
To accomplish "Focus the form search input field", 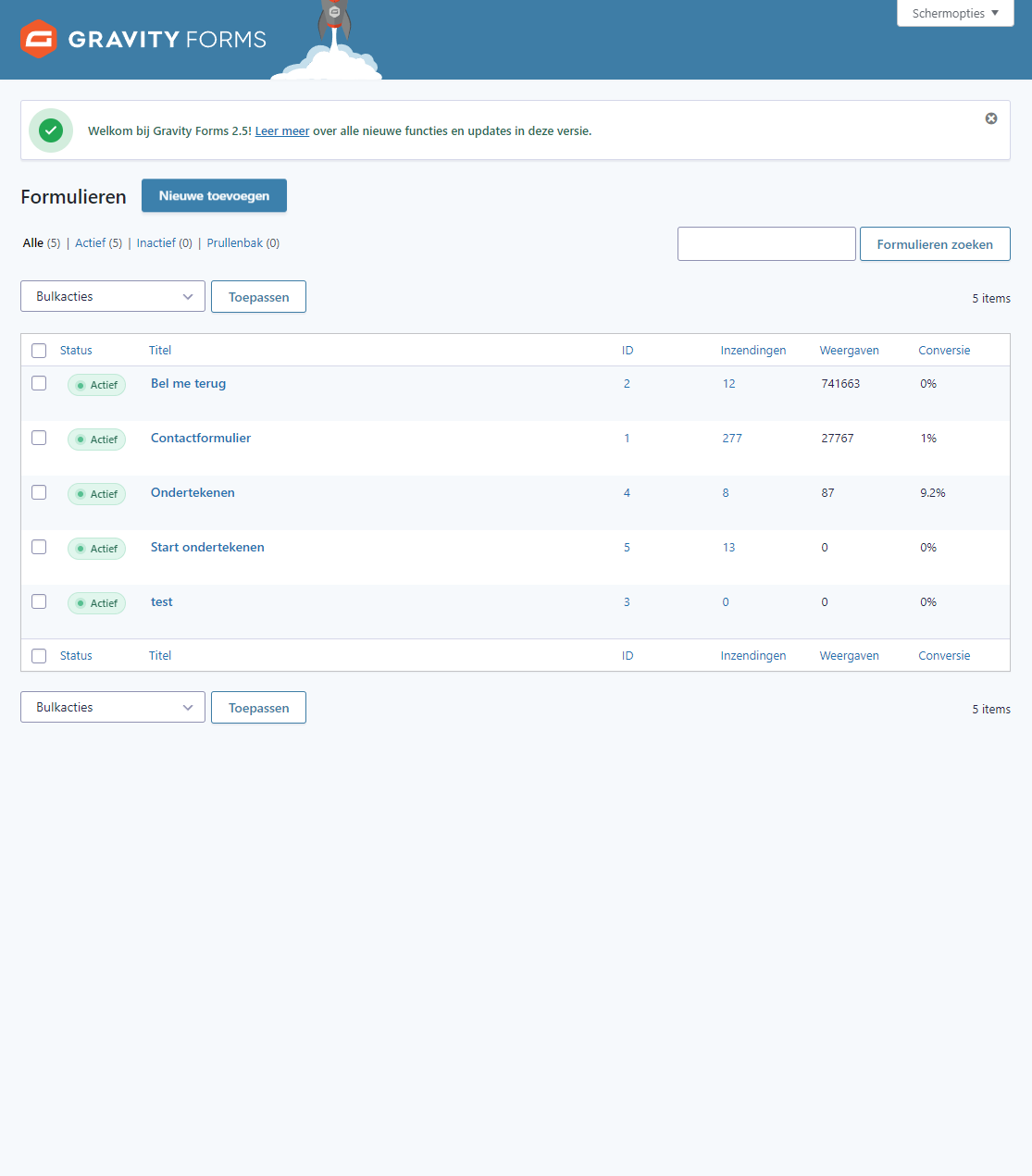I will [x=766, y=244].
